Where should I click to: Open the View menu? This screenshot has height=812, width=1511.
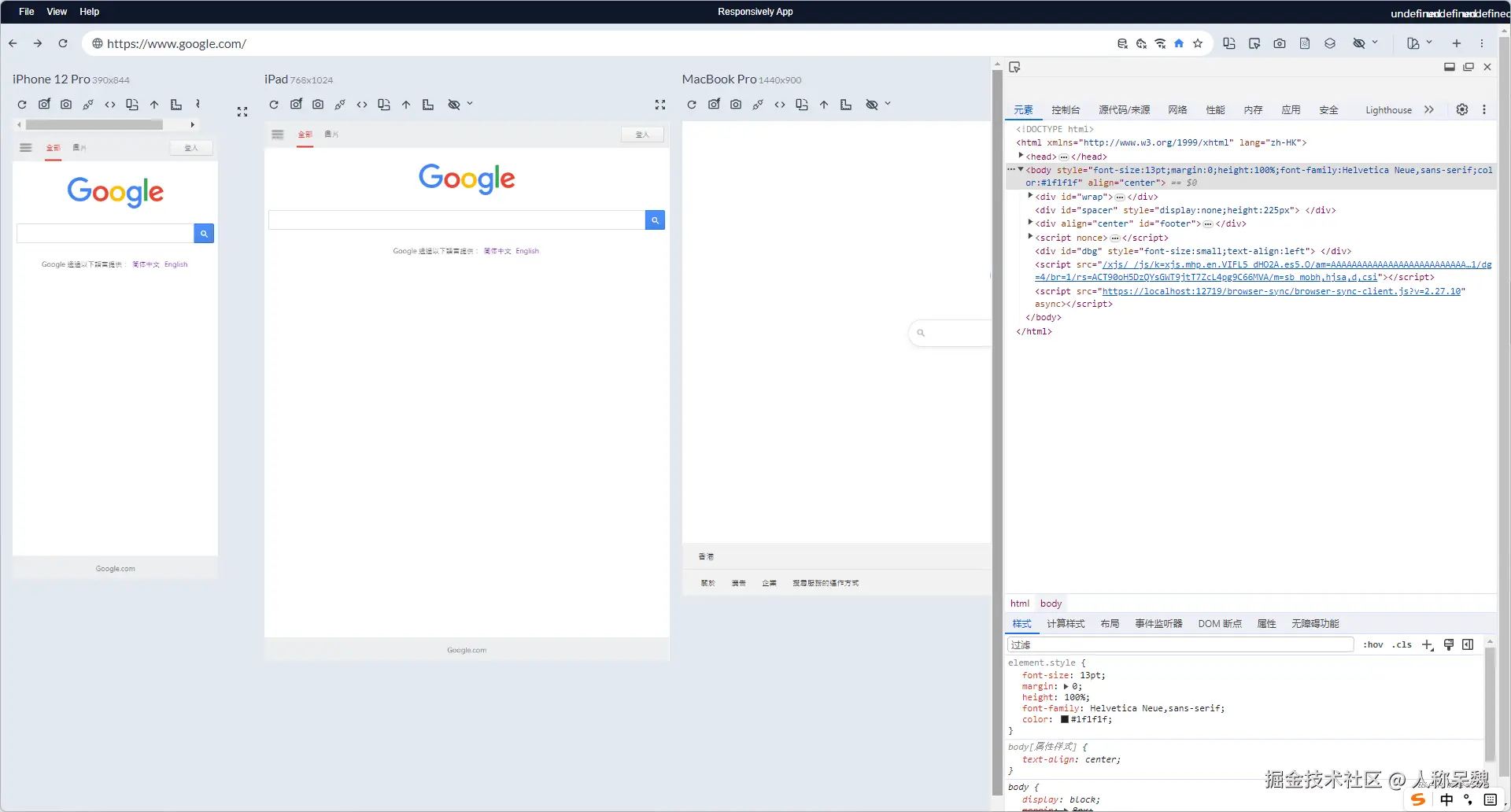coord(57,12)
